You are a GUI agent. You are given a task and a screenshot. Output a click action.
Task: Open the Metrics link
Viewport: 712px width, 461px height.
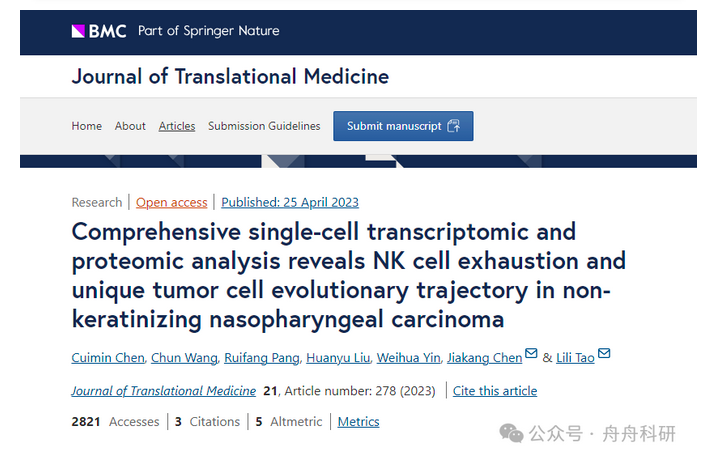tap(358, 421)
